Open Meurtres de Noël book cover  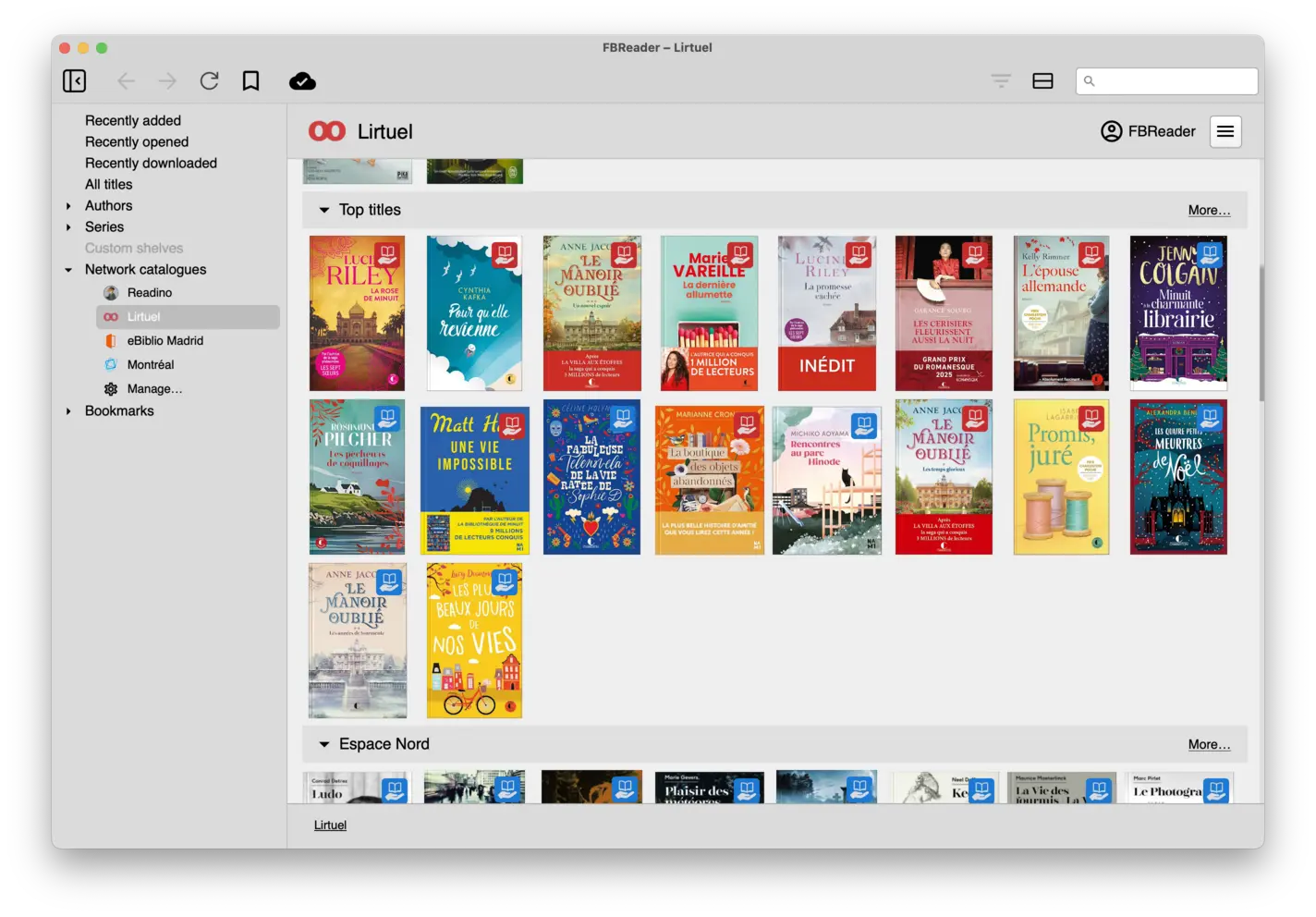click(1178, 477)
